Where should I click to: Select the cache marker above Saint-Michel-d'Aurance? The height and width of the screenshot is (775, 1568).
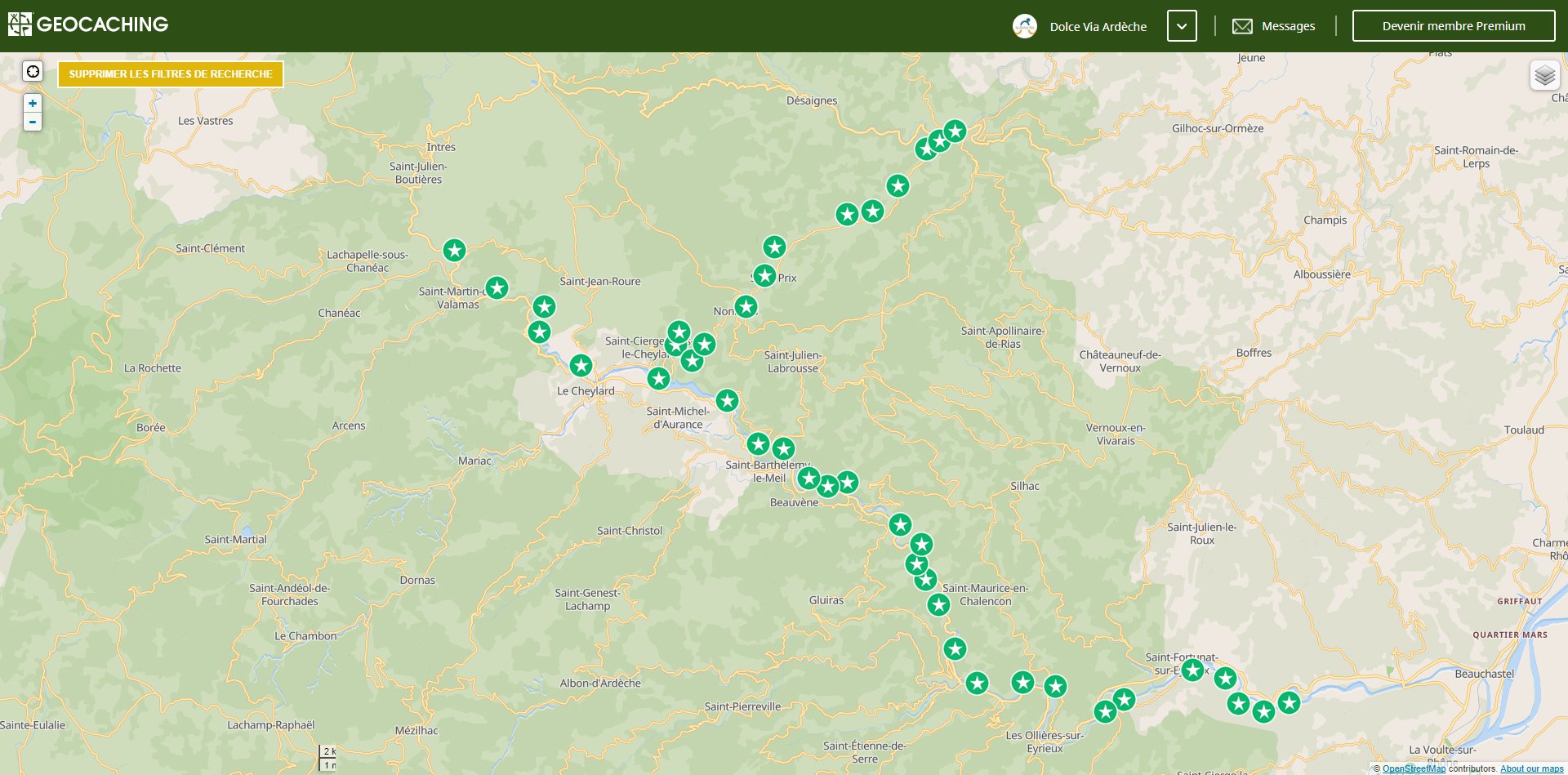pyautogui.click(x=659, y=379)
